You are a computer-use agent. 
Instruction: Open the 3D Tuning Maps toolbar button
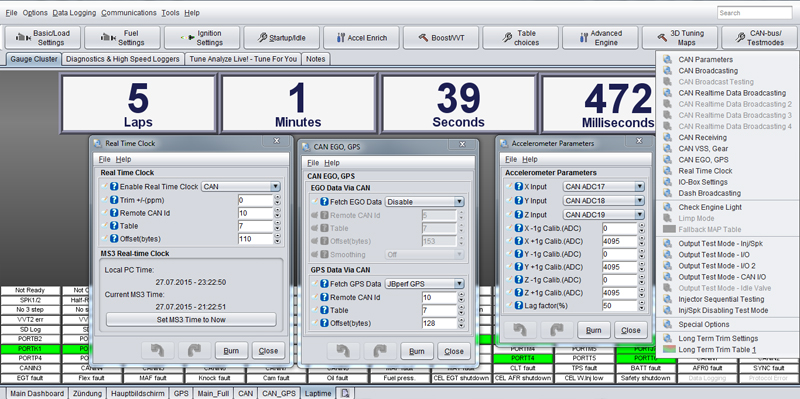tap(680, 38)
